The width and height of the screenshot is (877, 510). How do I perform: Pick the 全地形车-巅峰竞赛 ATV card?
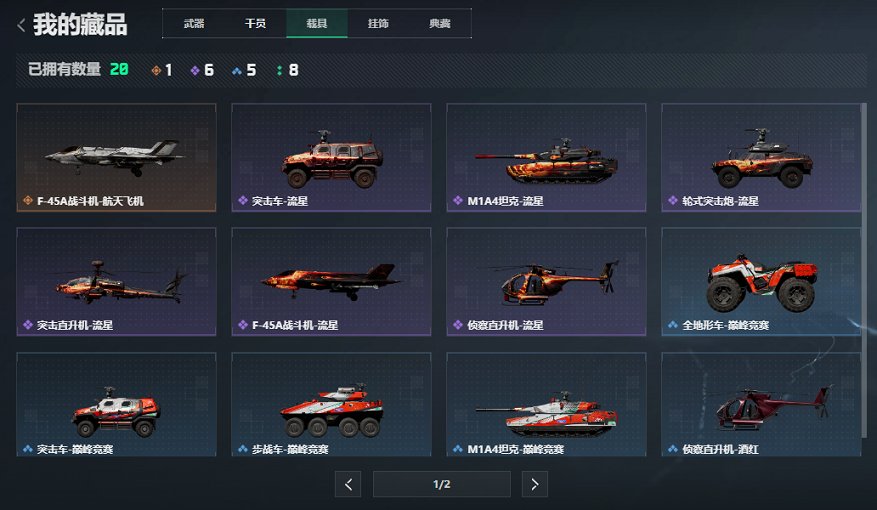(761, 282)
